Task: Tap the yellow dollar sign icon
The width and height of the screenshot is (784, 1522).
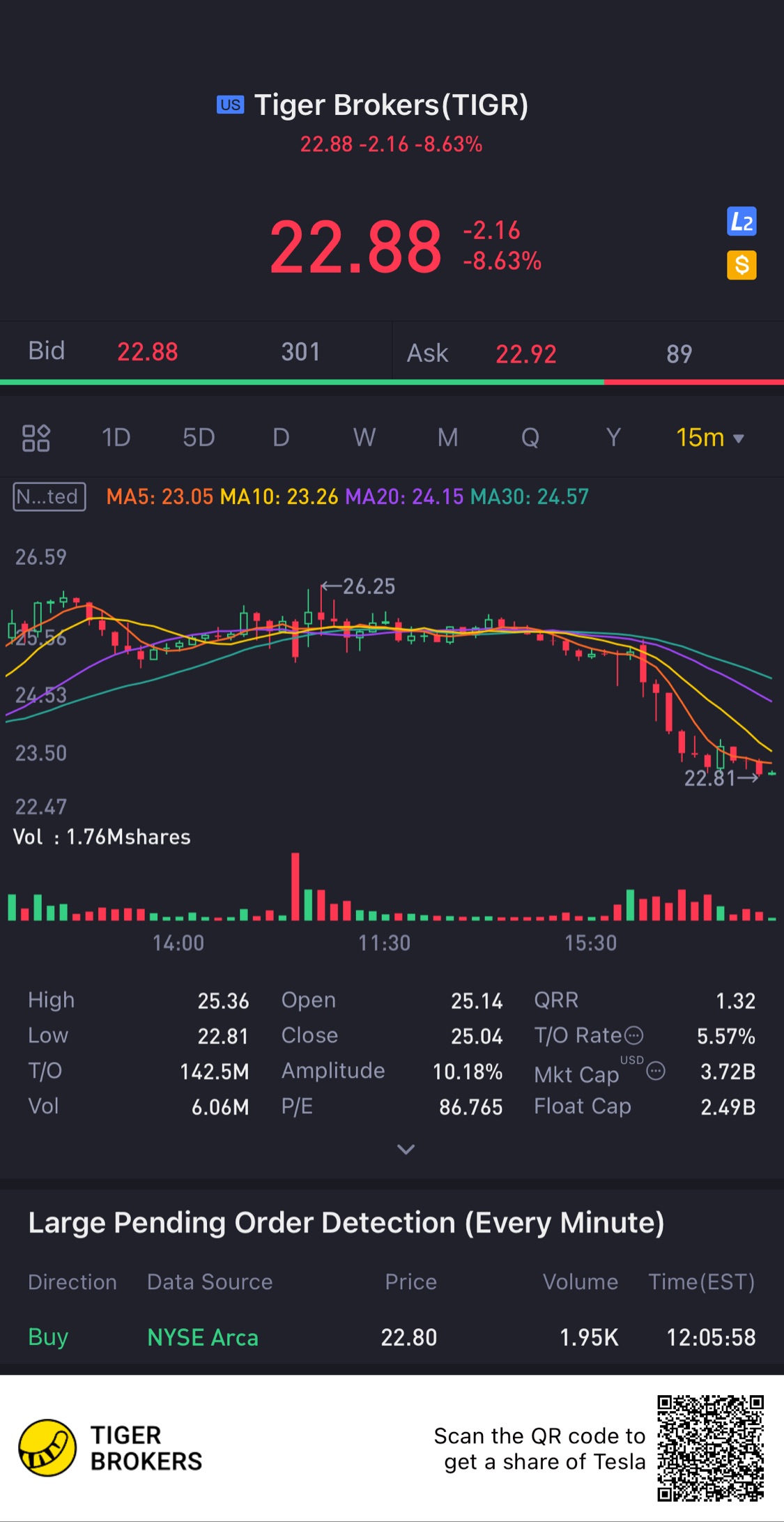Action: click(741, 265)
